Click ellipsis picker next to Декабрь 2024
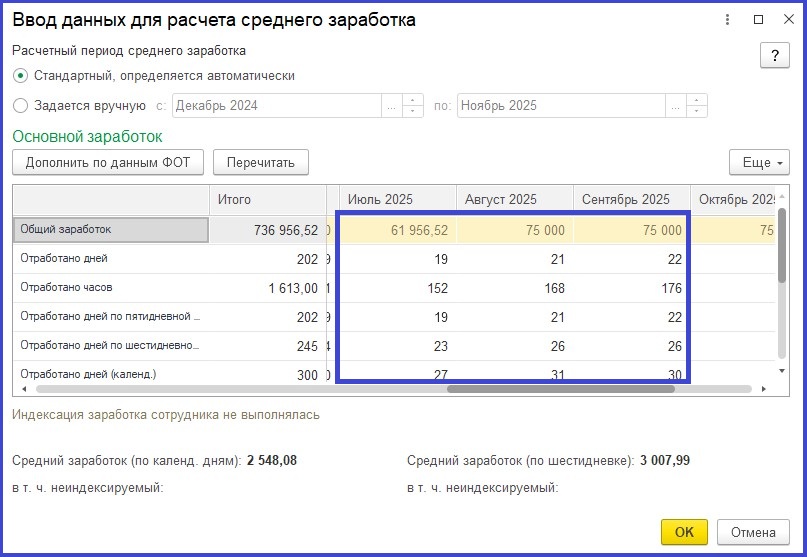Viewport: 807px width, 557px height. [391, 106]
